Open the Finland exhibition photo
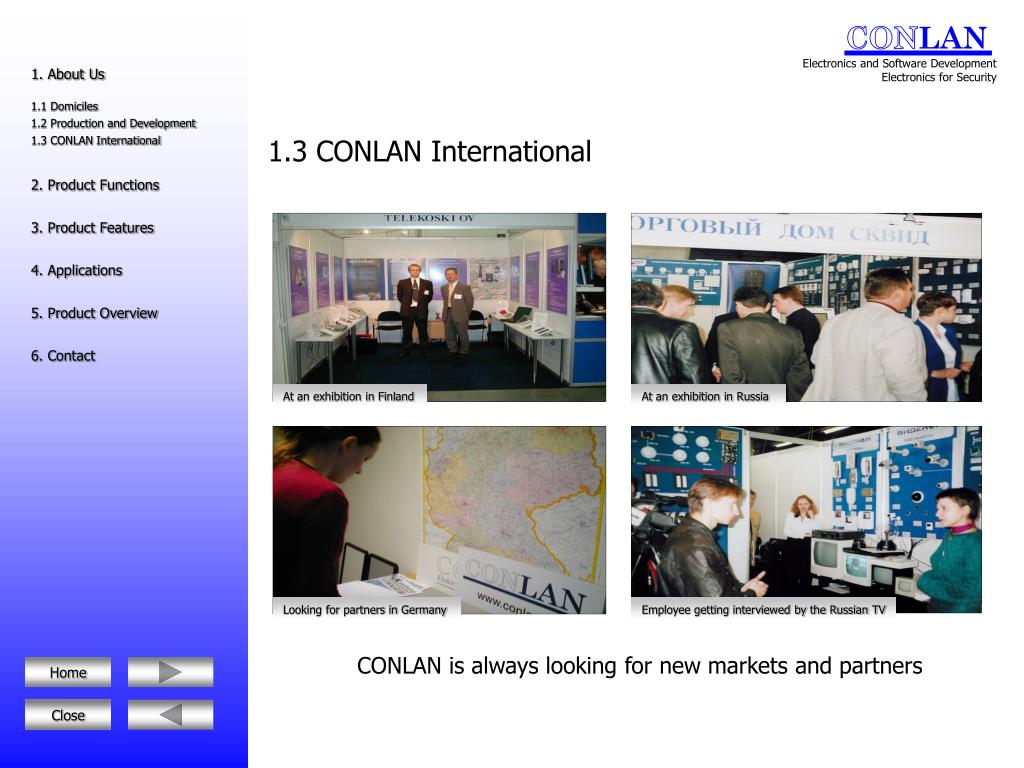This screenshot has width=1024, height=768. click(439, 307)
